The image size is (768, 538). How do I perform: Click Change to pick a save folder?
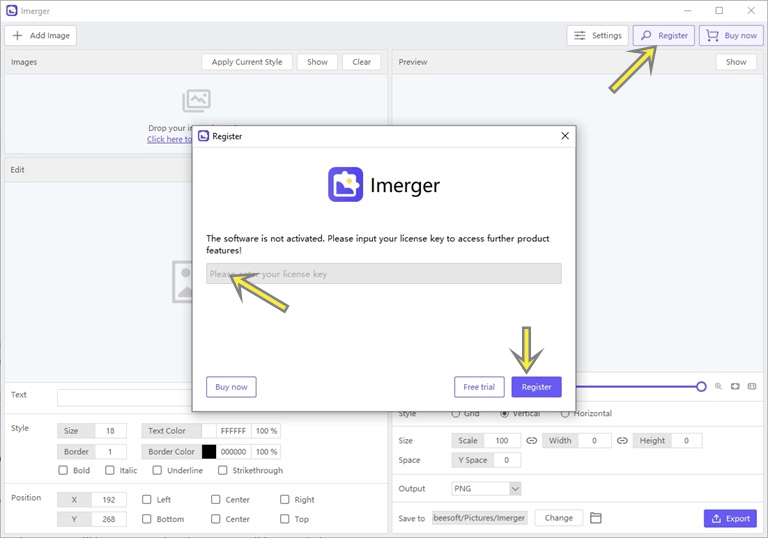click(x=558, y=518)
